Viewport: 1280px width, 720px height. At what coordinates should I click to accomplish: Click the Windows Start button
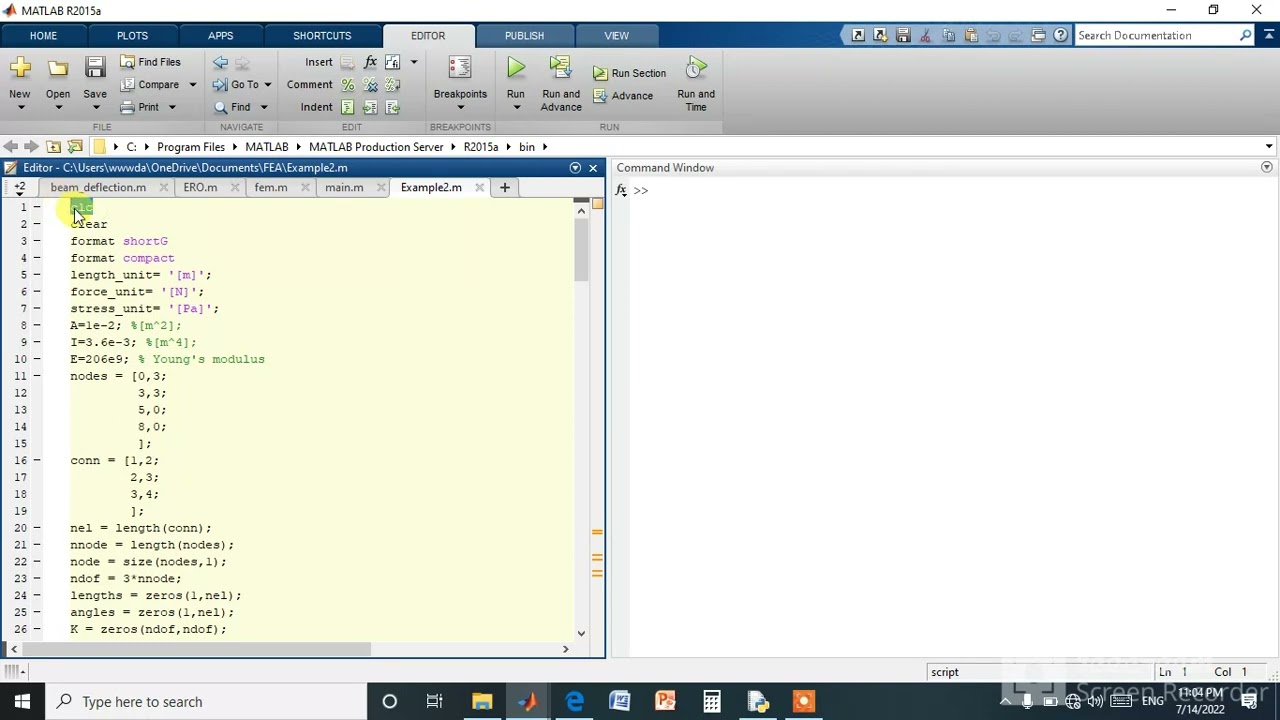pyautogui.click(x=22, y=701)
